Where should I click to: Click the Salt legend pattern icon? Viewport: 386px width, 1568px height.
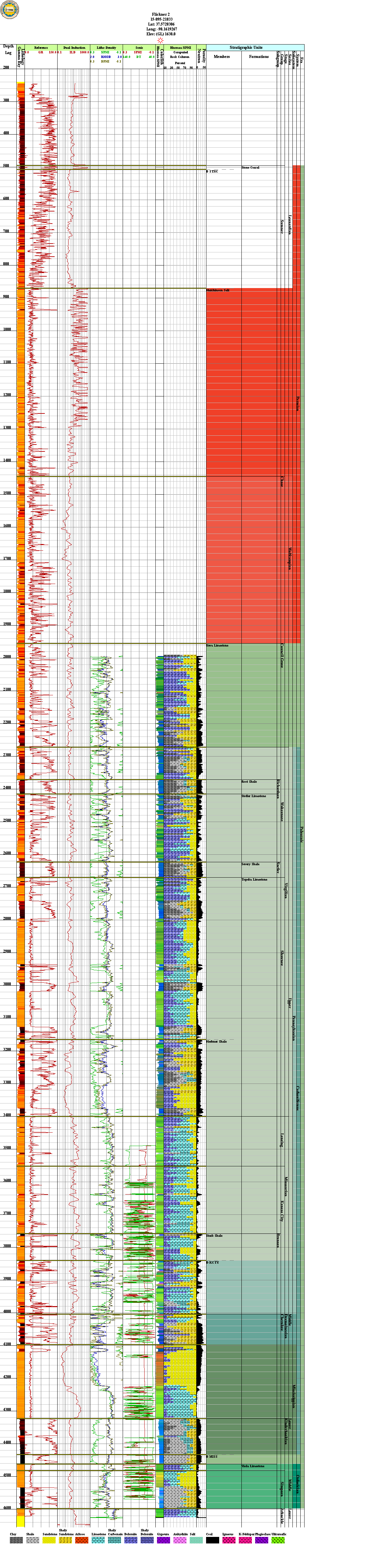(196, 1540)
